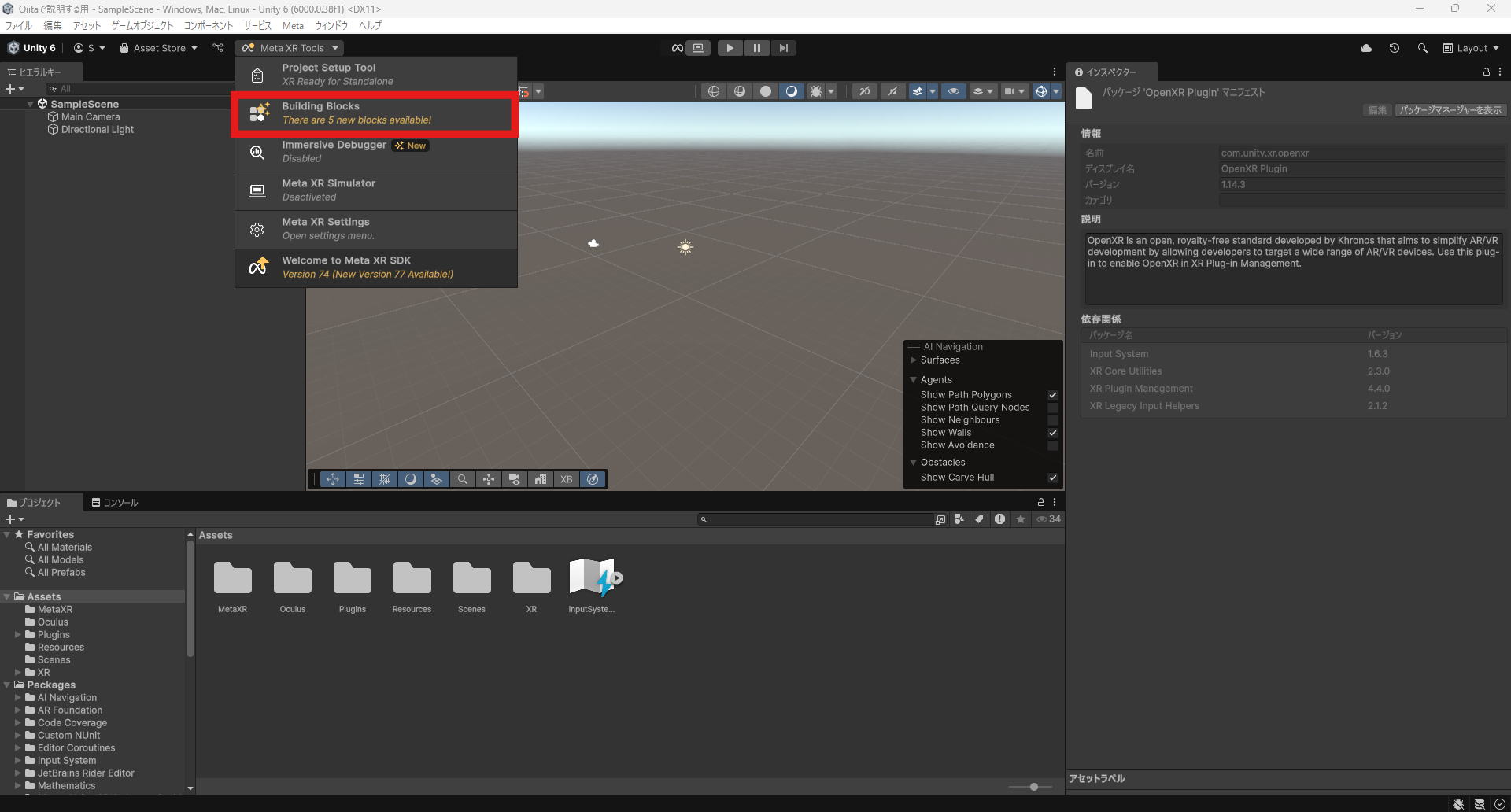1511x812 pixels.
Task: Open Building Blocks from the Meta menu
Action: (376, 113)
